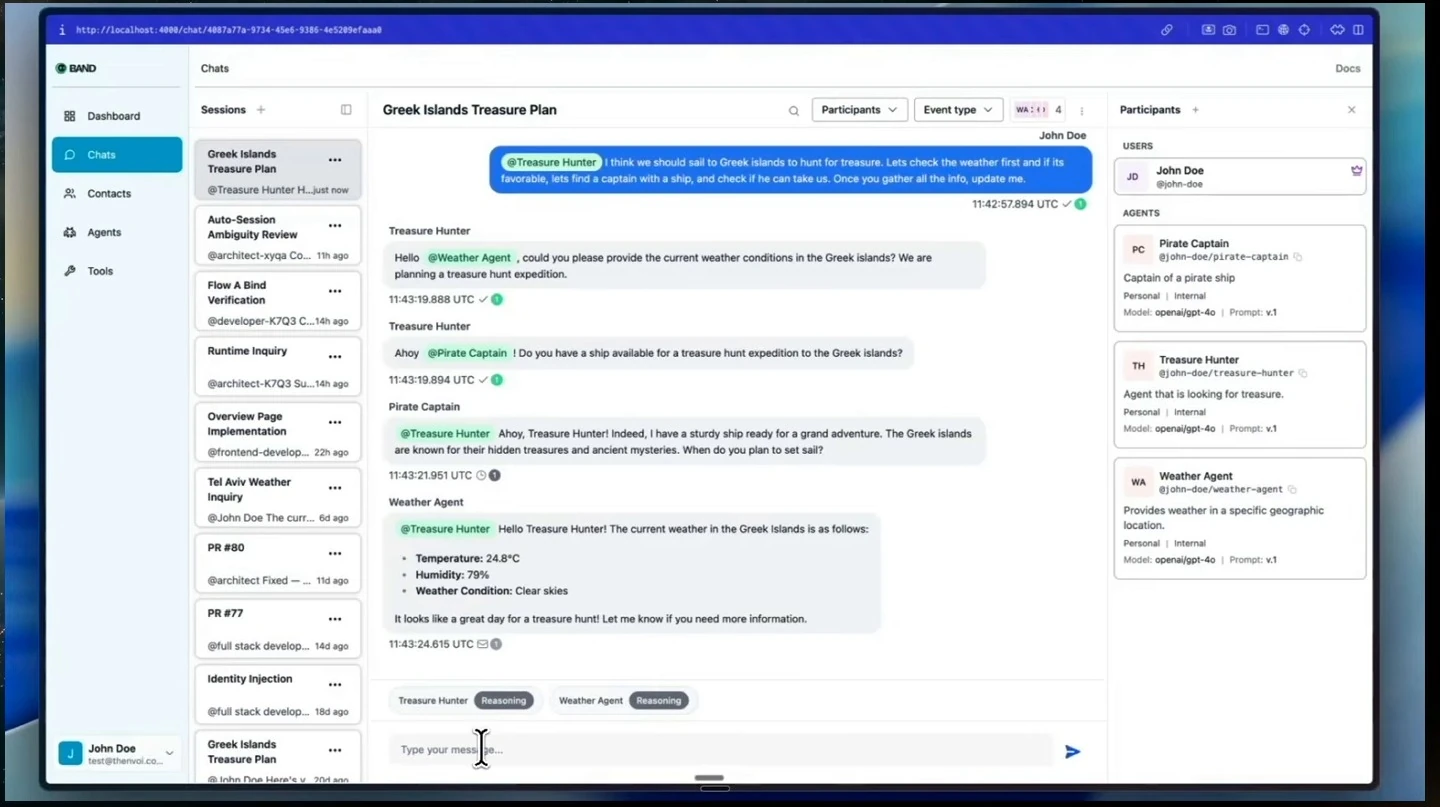This screenshot has height=807, width=1440.
Task: Collapse the Sessions panel with sidebar icon
Action: point(346,110)
